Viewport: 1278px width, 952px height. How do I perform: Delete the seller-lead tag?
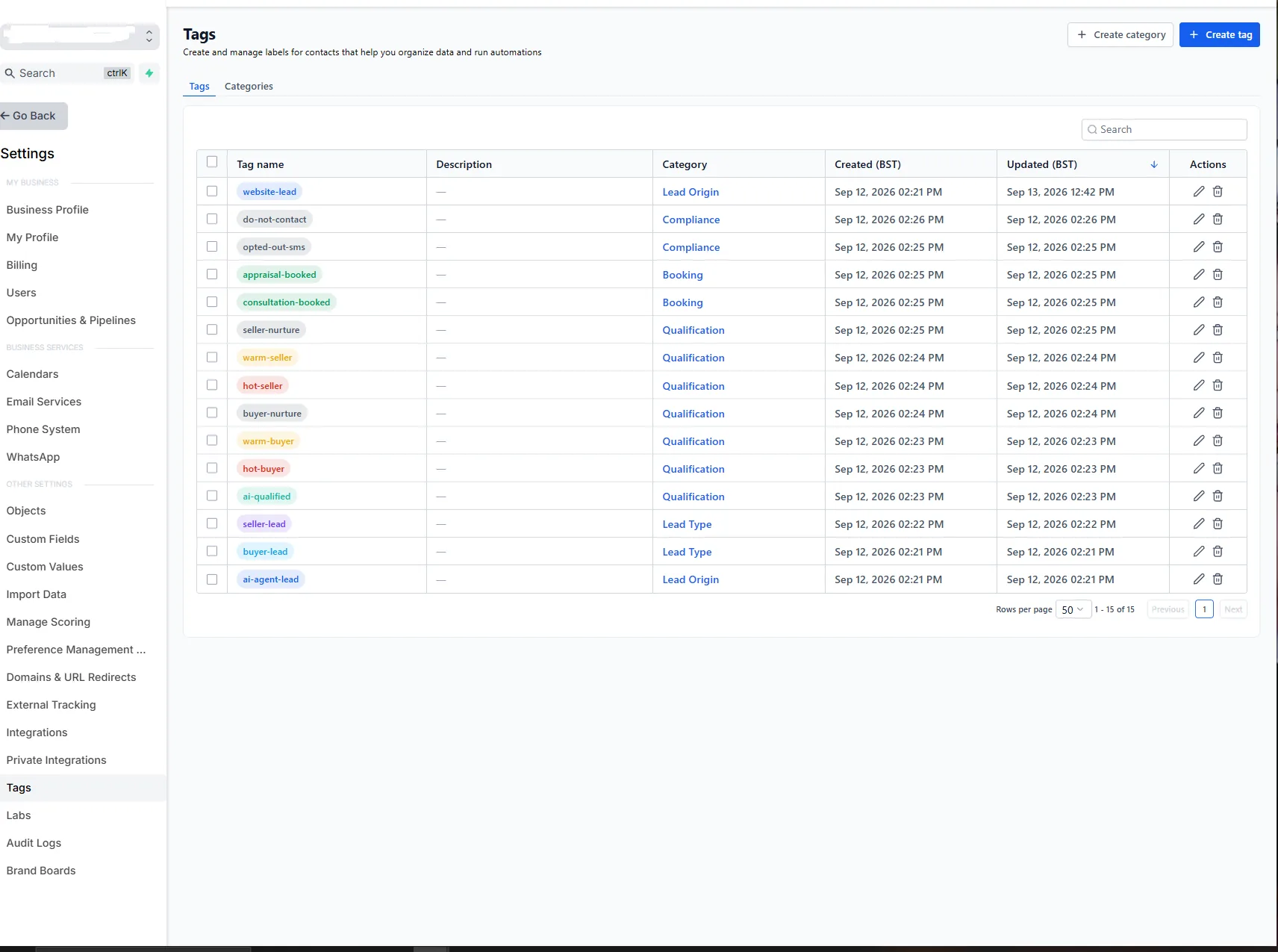tap(1218, 523)
